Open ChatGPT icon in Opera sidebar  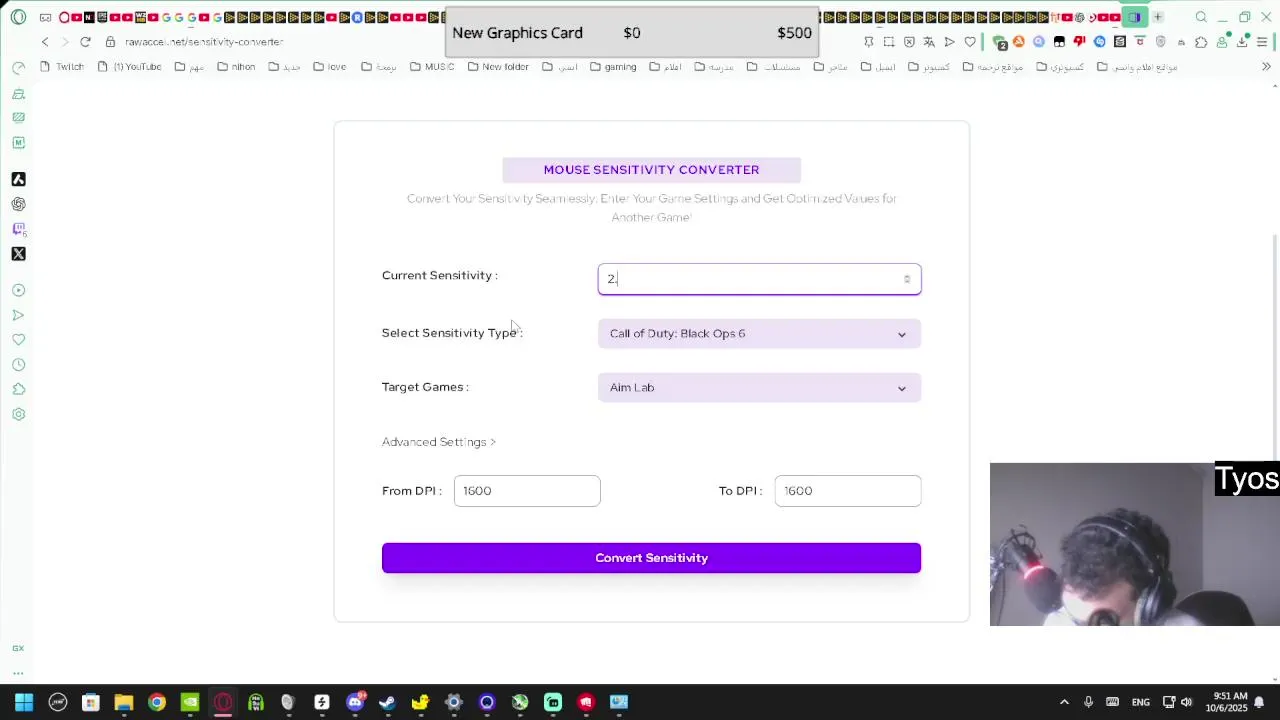[18, 204]
